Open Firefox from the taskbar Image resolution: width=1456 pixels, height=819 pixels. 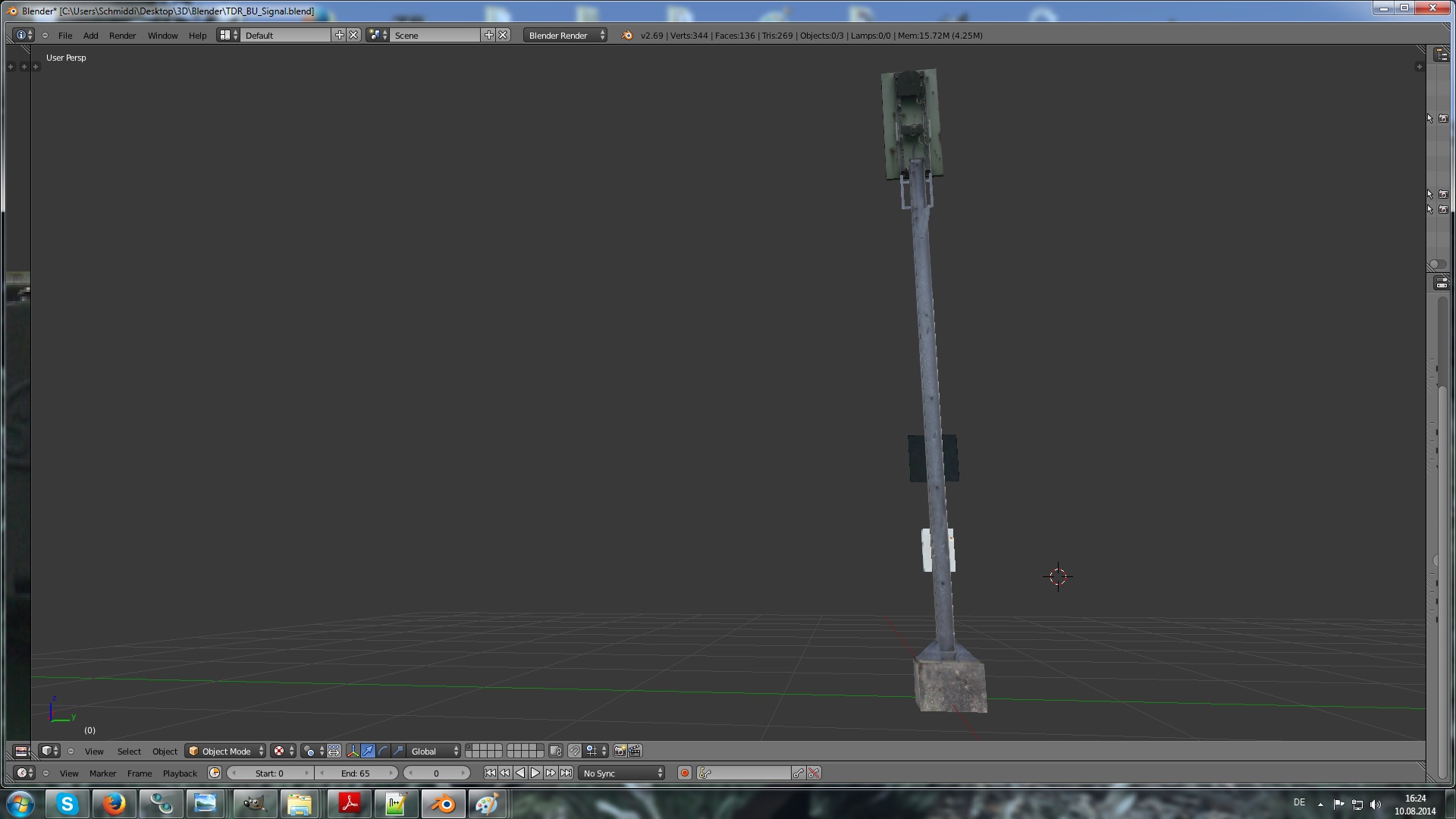click(x=114, y=803)
